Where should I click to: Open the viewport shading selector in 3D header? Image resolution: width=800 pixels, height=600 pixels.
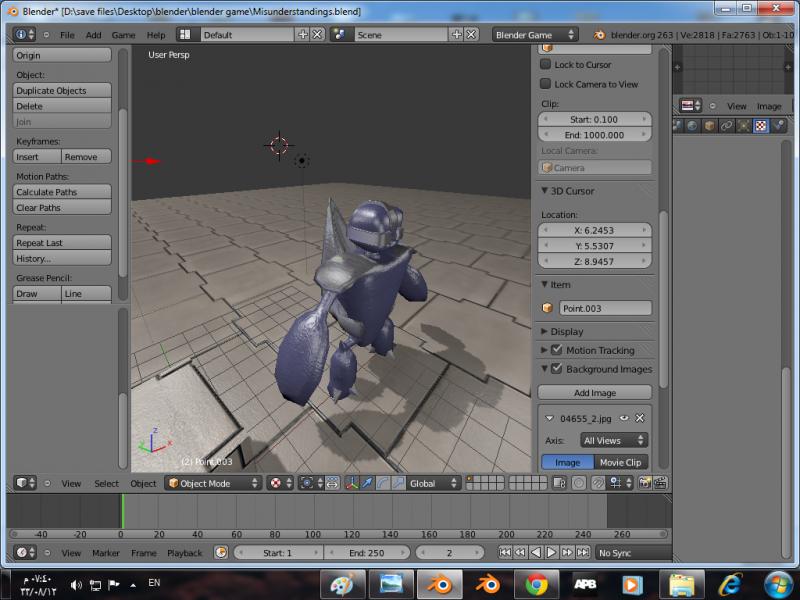[x=281, y=483]
